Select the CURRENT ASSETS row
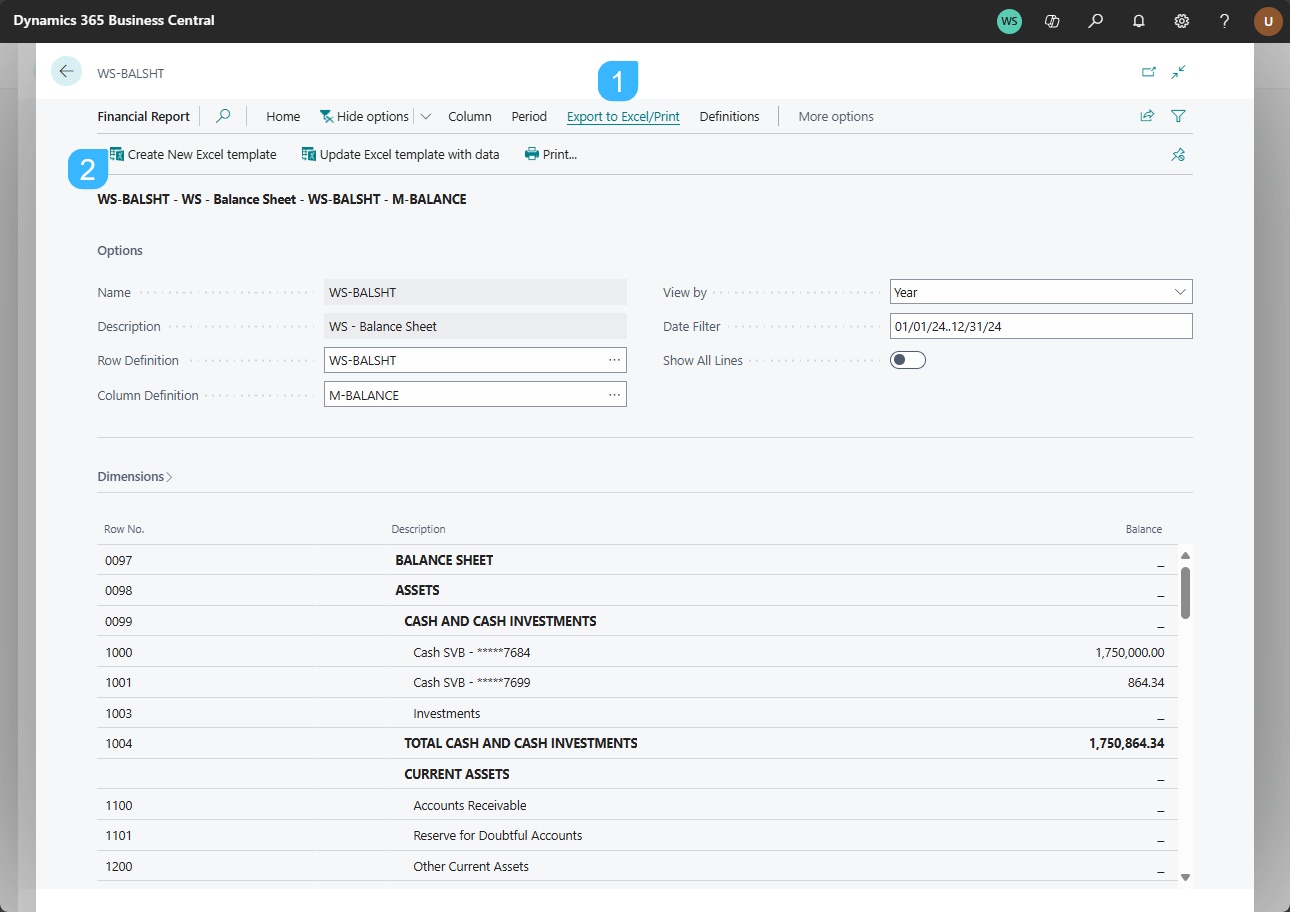1290x912 pixels. point(637,774)
